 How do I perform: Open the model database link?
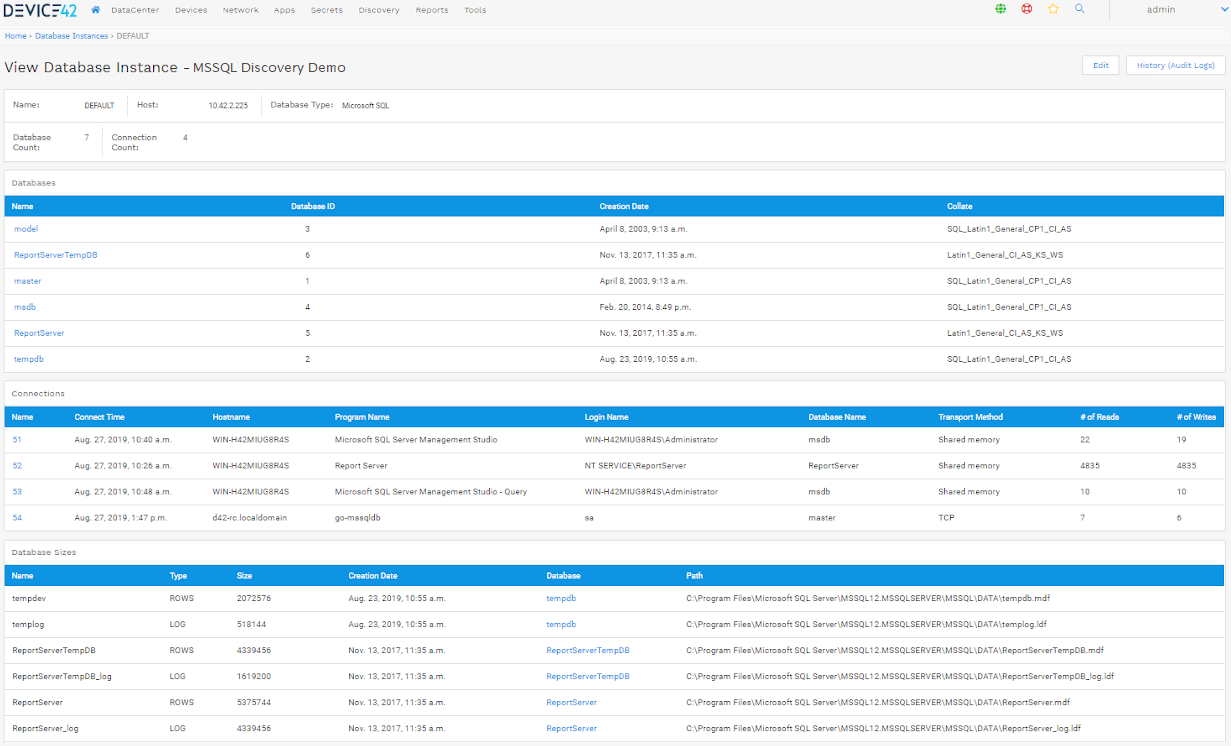pos(26,229)
